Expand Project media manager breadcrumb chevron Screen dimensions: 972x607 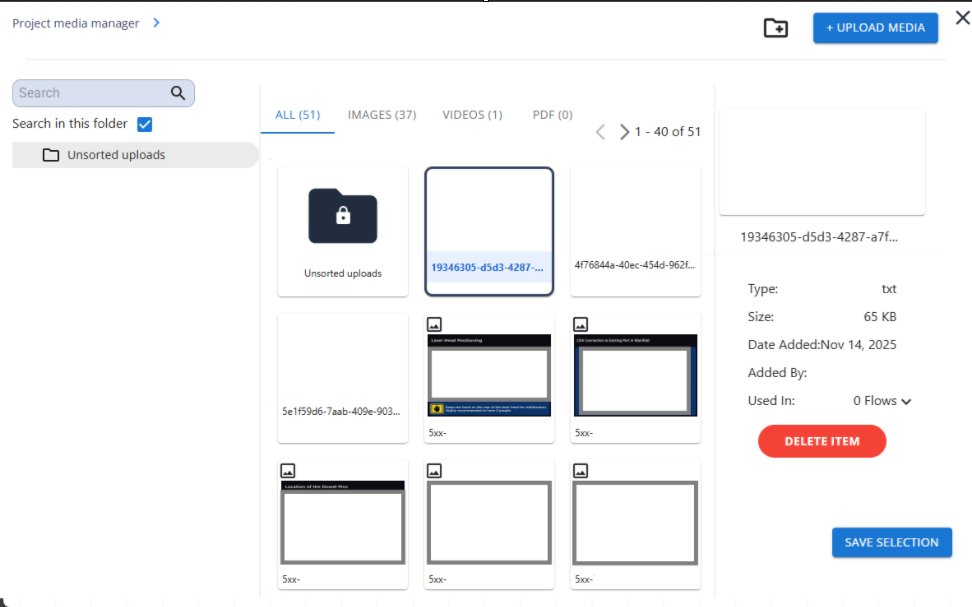pyautogui.click(x=157, y=23)
